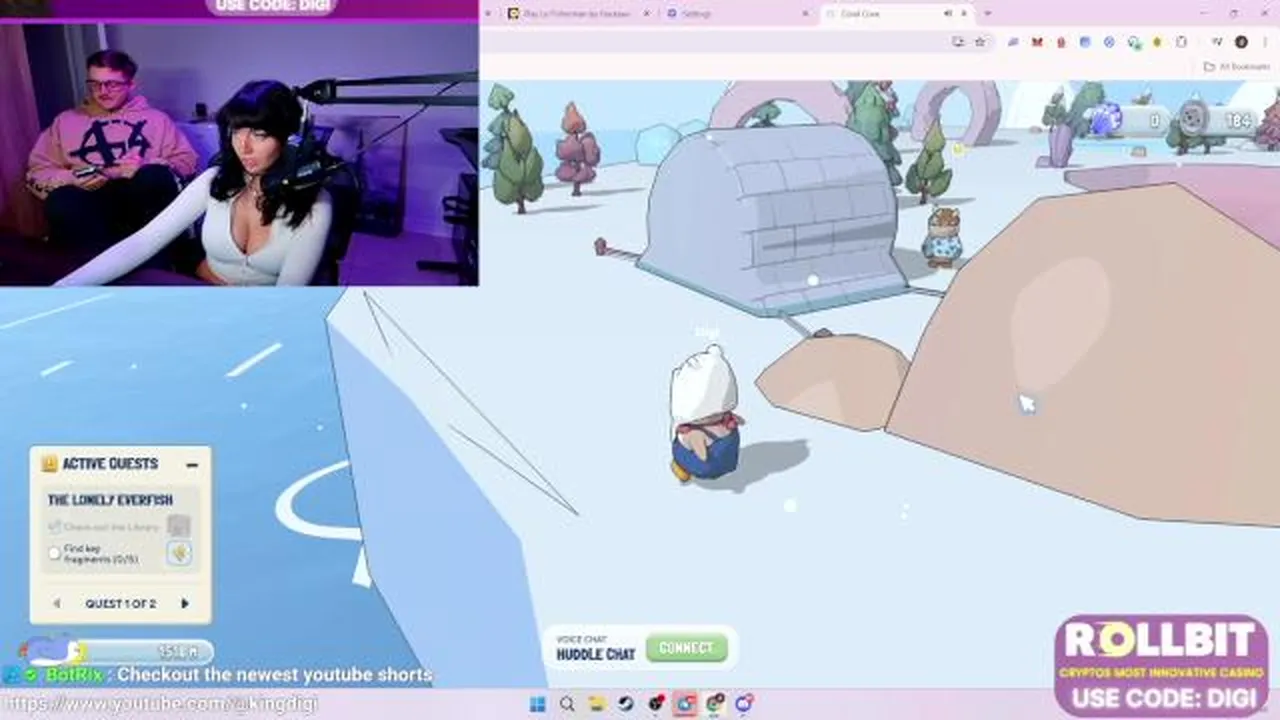Open the Windows Start menu
Viewport: 1280px width, 720px height.
coord(537,704)
